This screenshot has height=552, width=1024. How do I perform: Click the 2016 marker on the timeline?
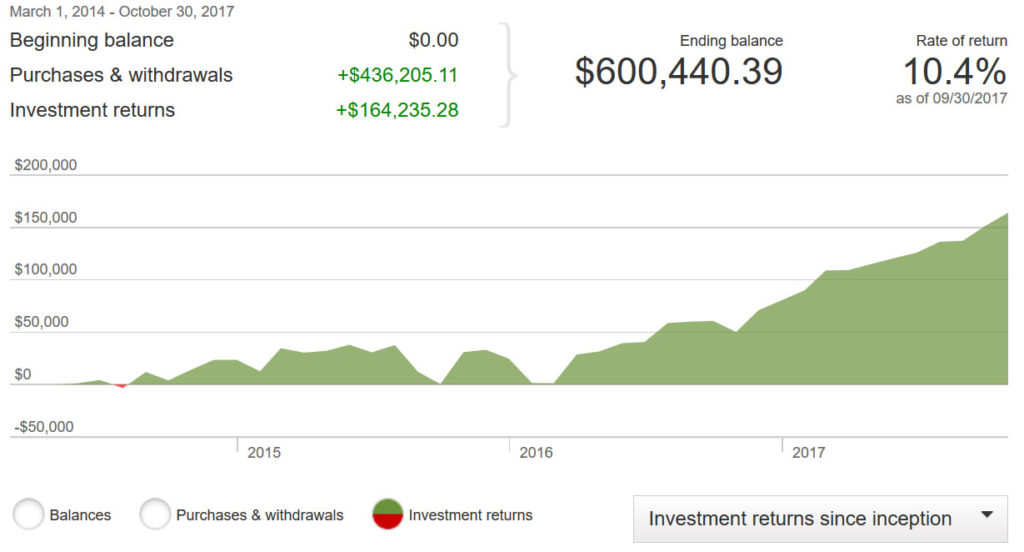(536, 452)
